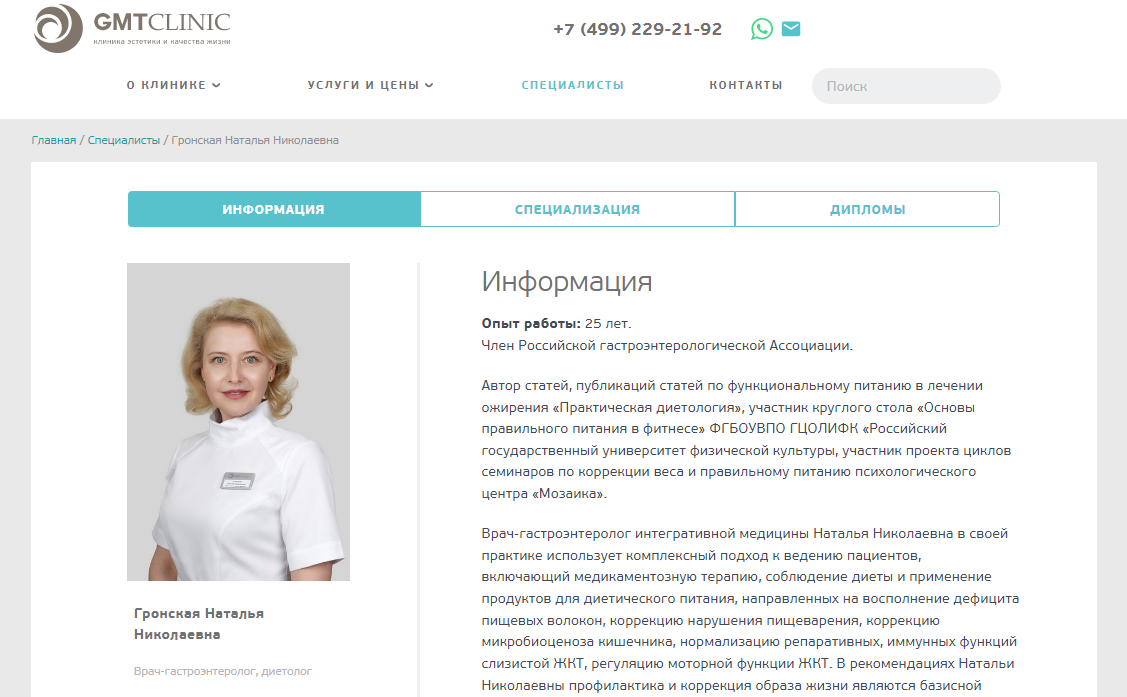Image resolution: width=1127 pixels, height=697 pixels.
Task: Call the phone number +7 (499) 229-21-92
Action: [x=638, y=29]
